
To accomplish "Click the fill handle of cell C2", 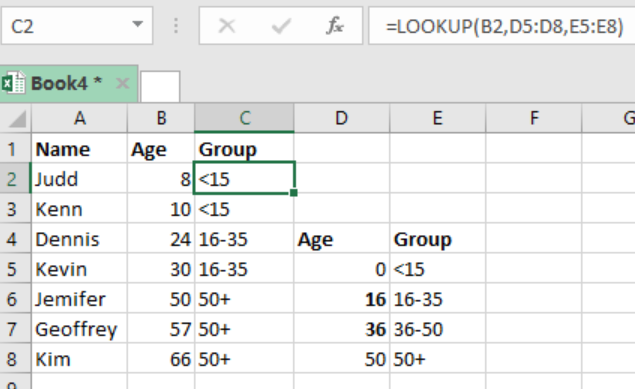I will point(294,193).
